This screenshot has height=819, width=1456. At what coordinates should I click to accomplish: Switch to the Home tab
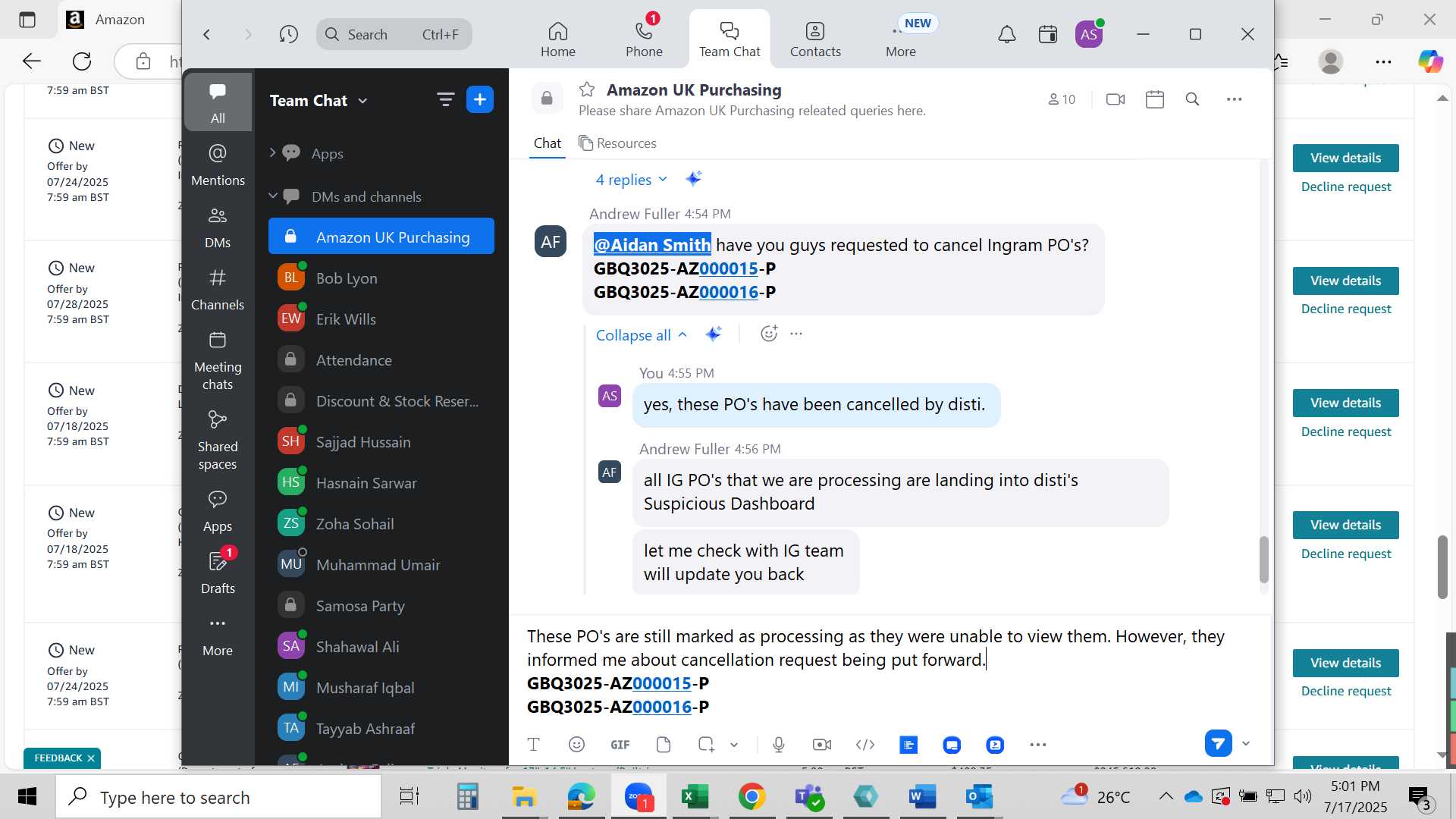[x=558, y=39]
